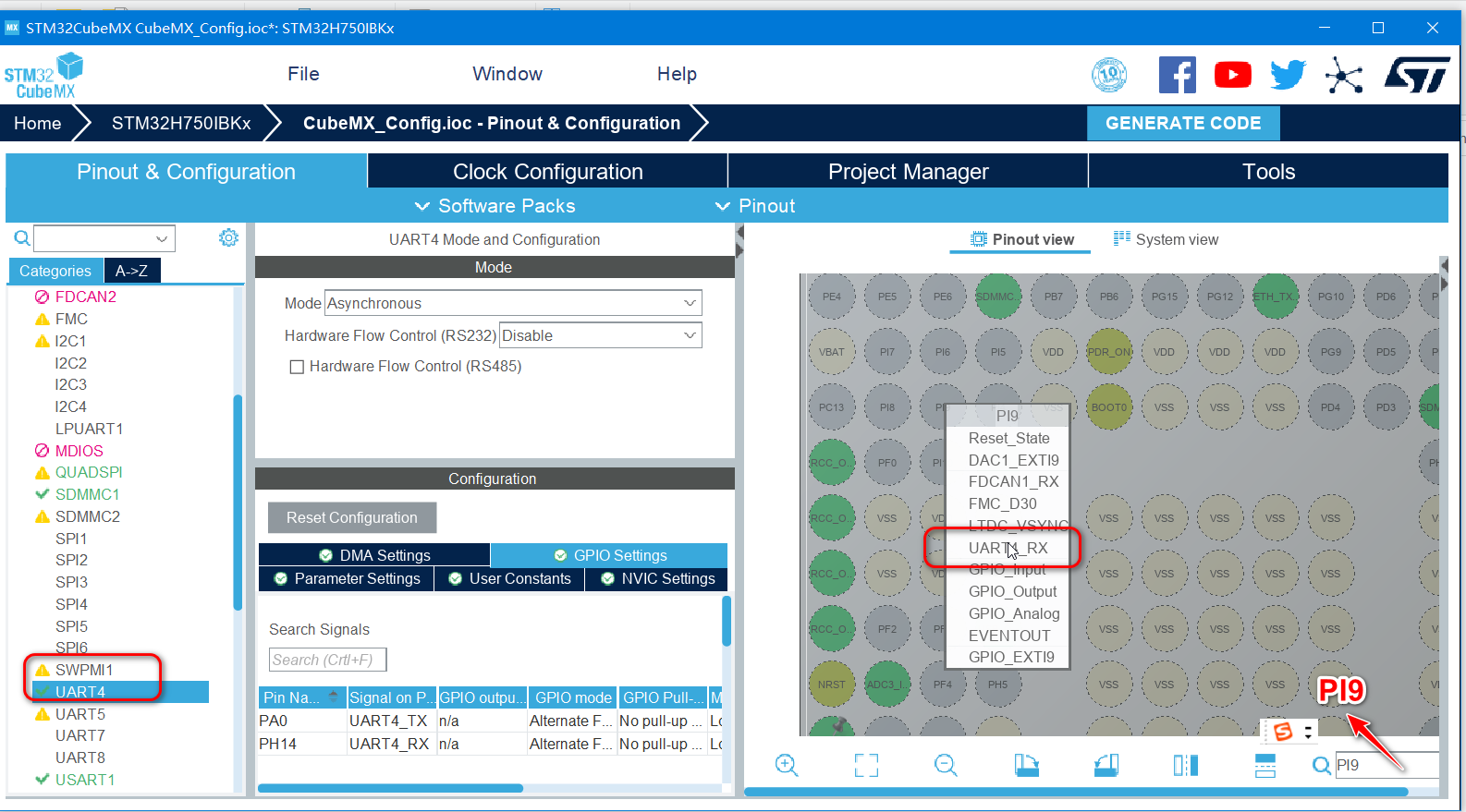Click the PH14 row in GPIO table

[x=491, y=744]
